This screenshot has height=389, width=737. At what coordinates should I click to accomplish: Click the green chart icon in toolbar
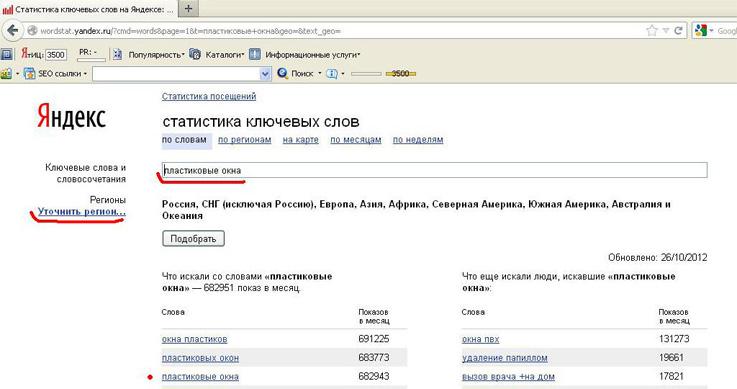[x=6, y=73]
